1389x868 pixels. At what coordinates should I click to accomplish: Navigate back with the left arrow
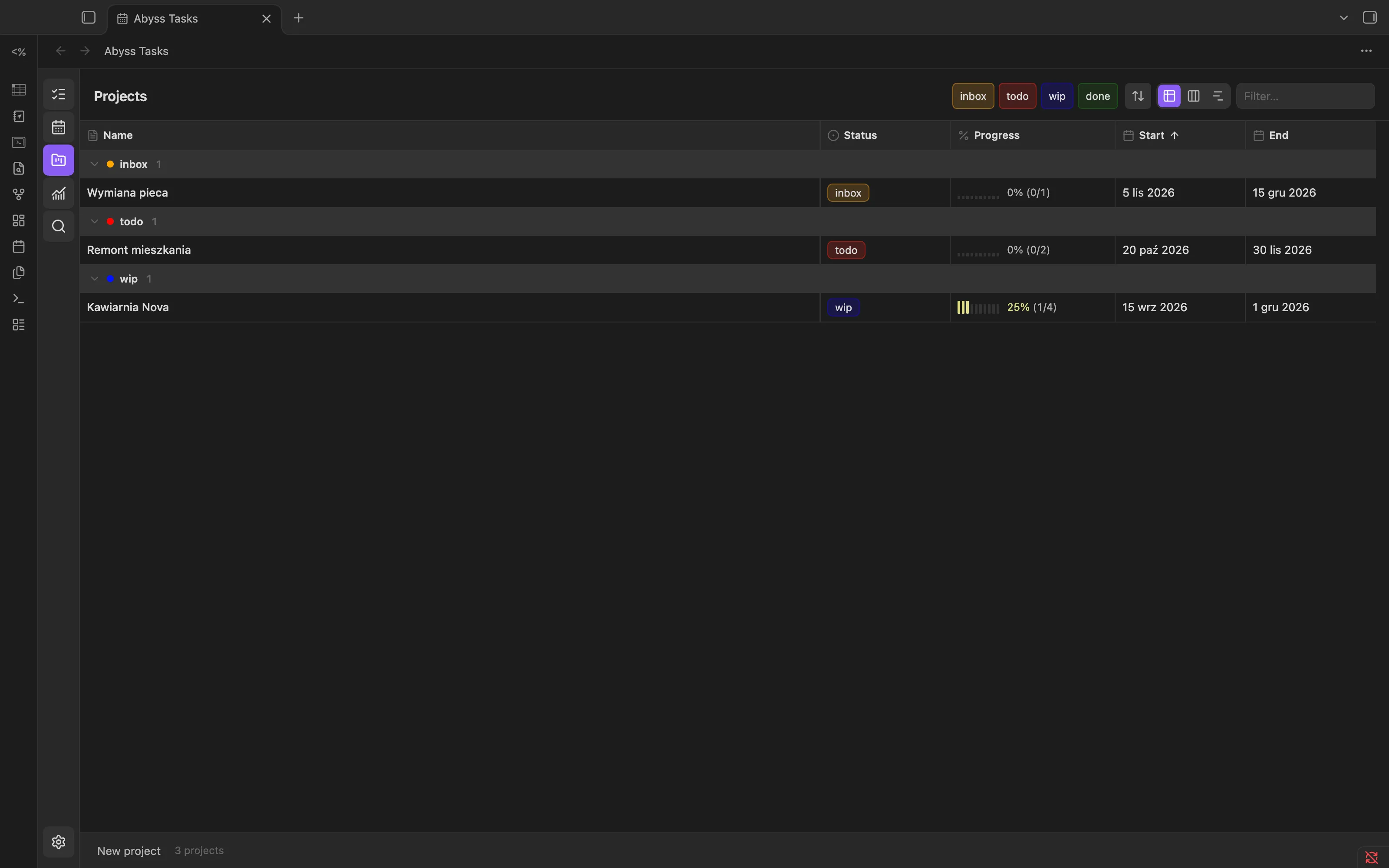pyautogui.click(x=60, y=51)
